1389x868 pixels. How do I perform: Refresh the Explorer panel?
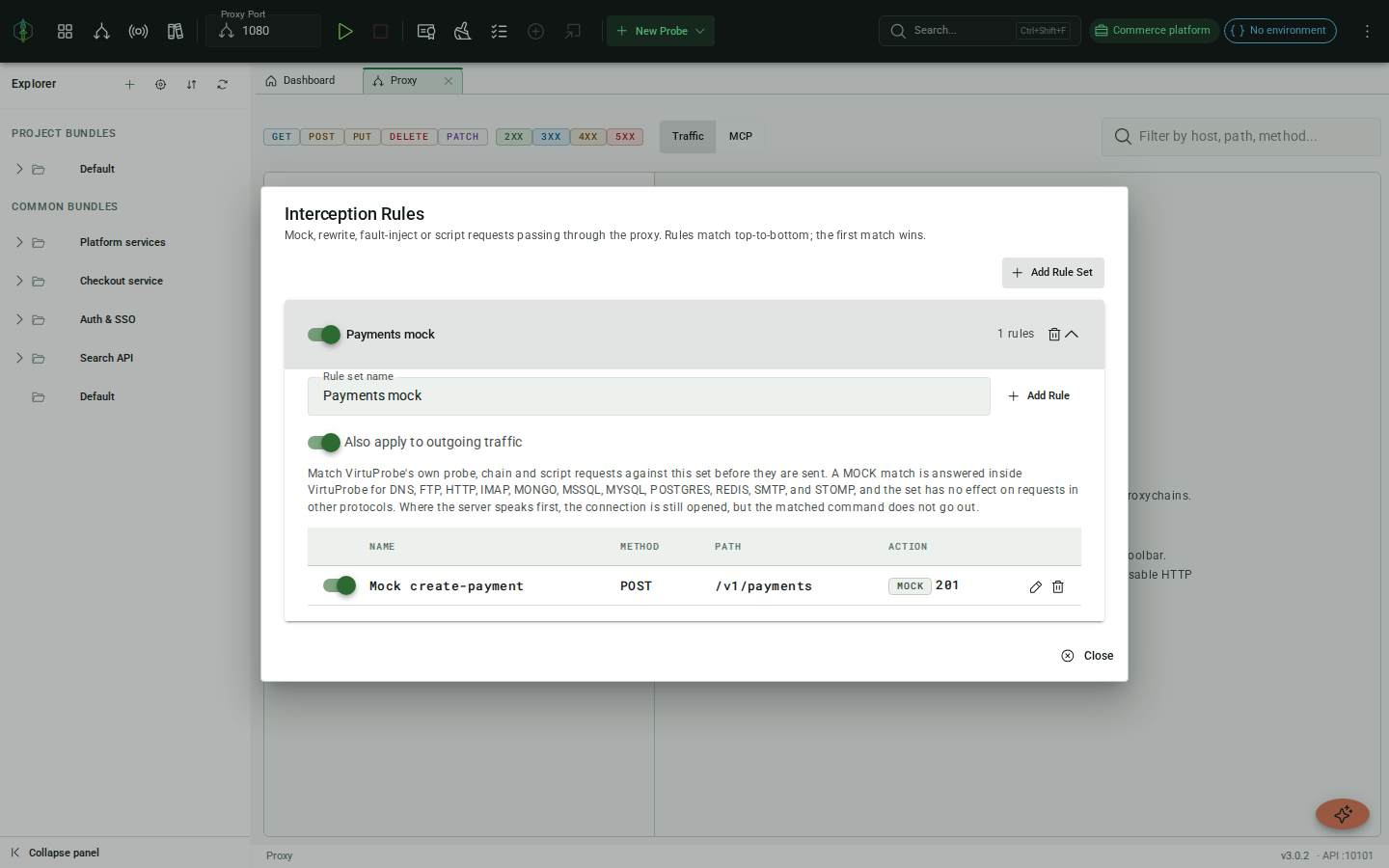(222, 84)
